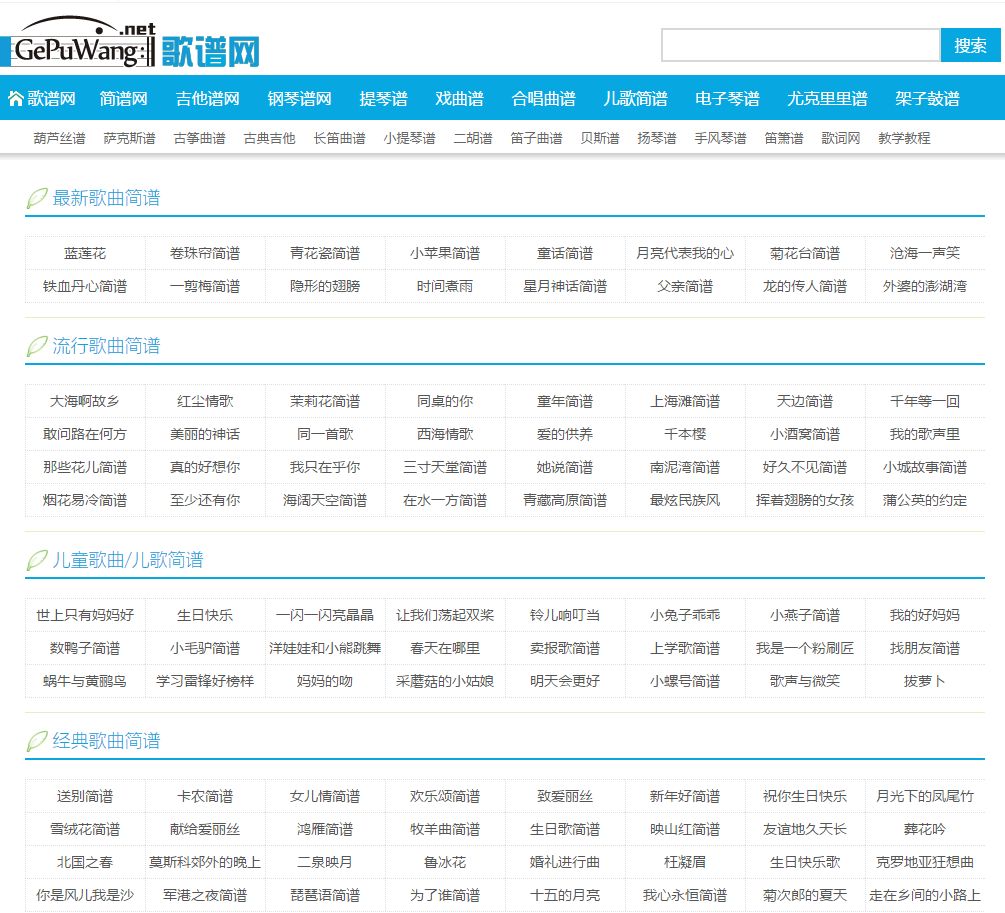Viewport: 1005px width, 913px height.
Task: Open the 吉他谱网 navigation tab
Action: [207, 98]
